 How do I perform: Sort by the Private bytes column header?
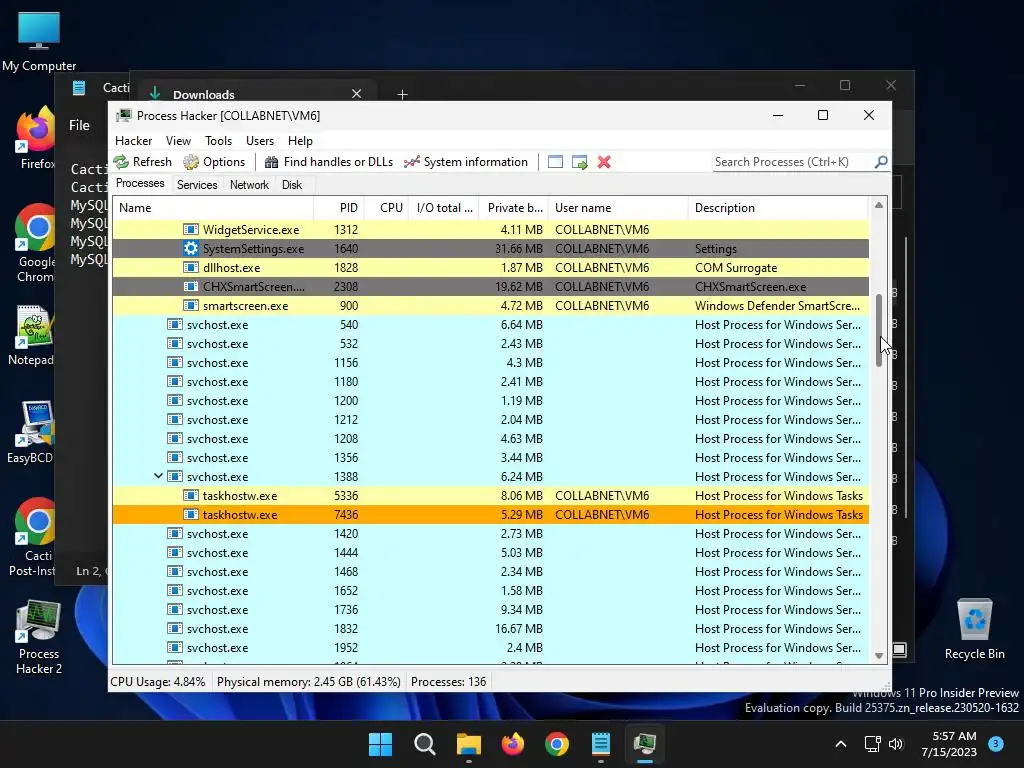tap(515, 208)
